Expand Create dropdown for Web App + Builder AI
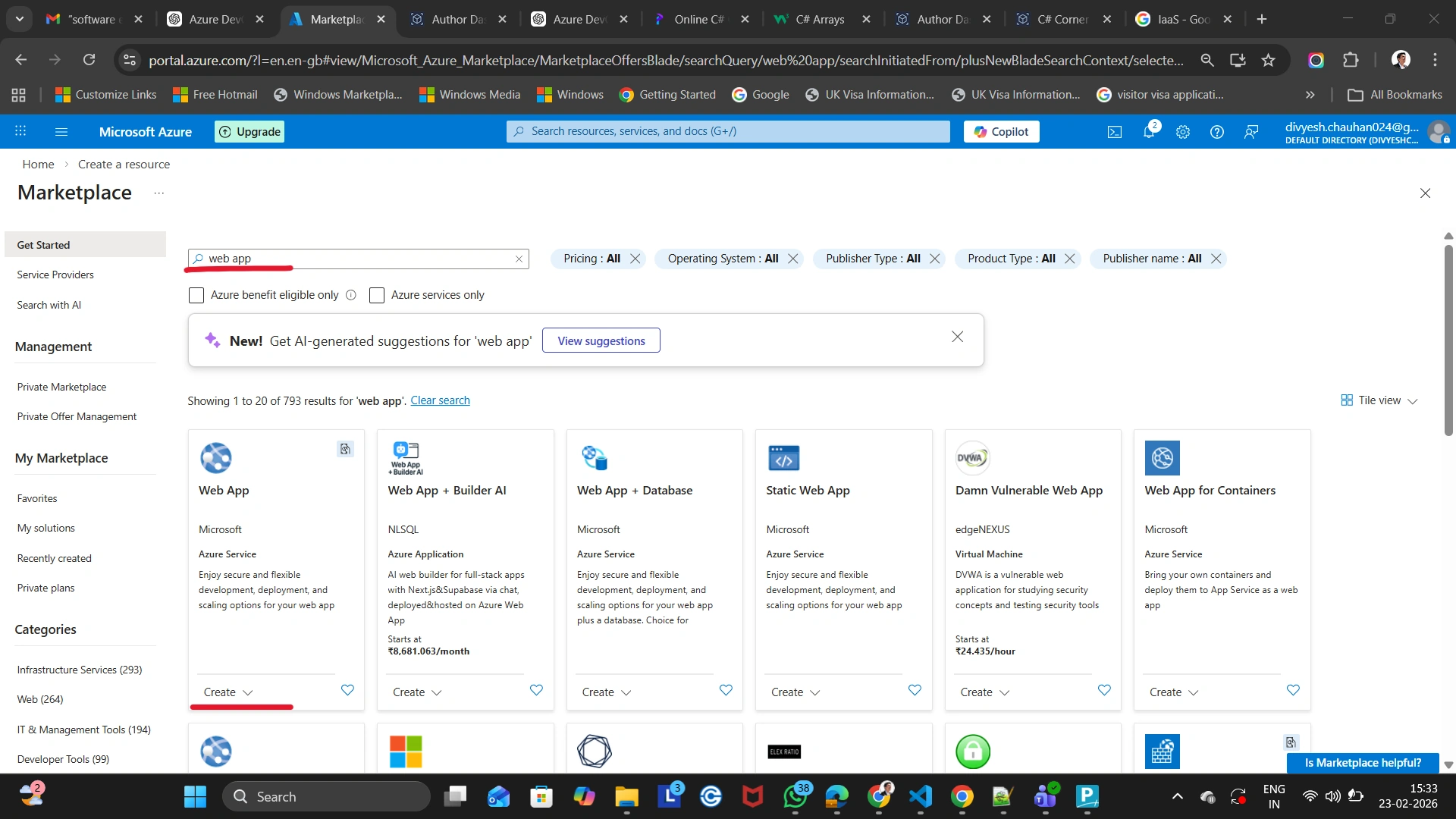 click(417, 692)
